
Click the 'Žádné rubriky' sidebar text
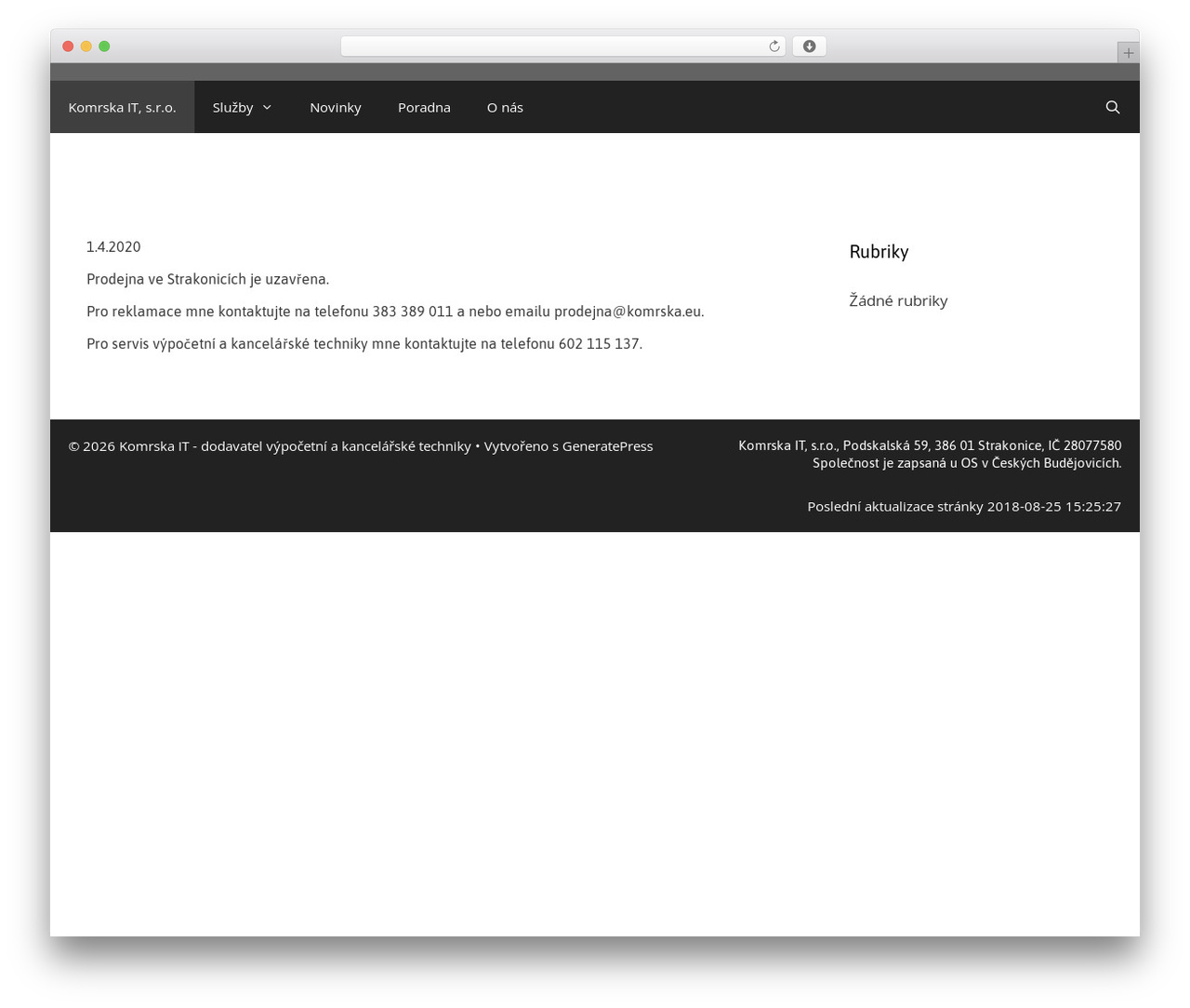tap(898, 300)
